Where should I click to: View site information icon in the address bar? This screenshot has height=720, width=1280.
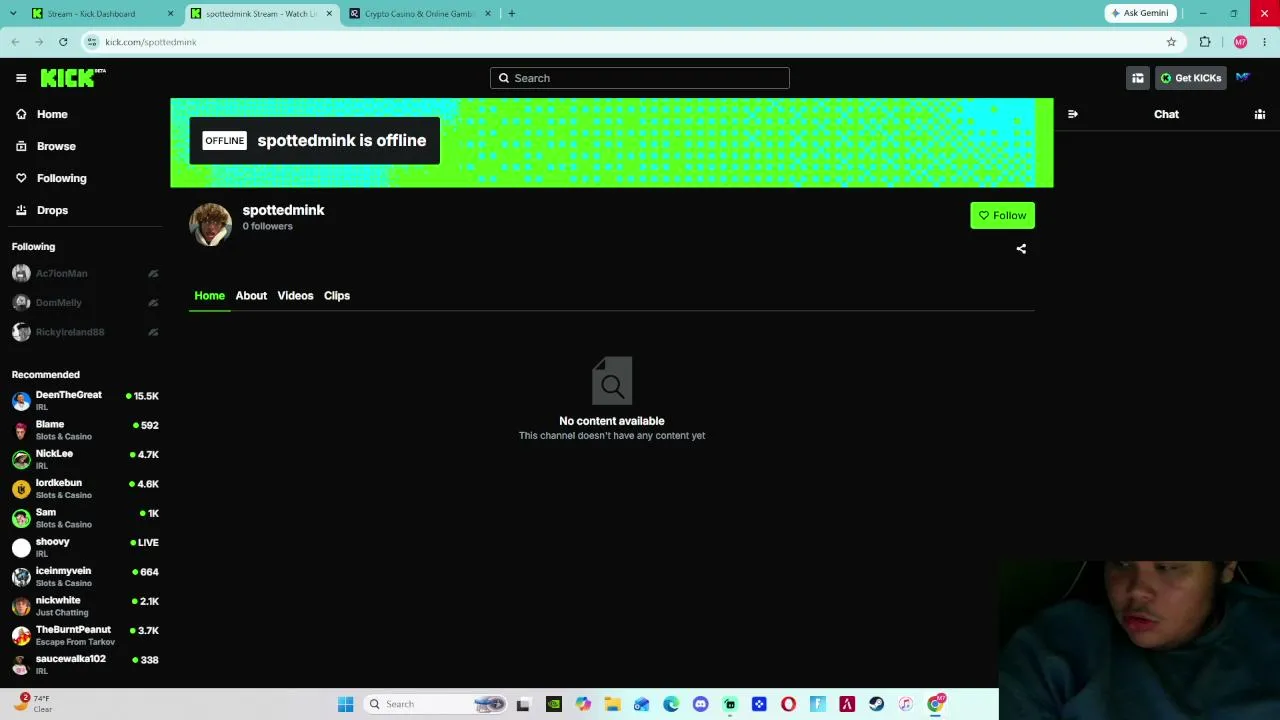92,42
